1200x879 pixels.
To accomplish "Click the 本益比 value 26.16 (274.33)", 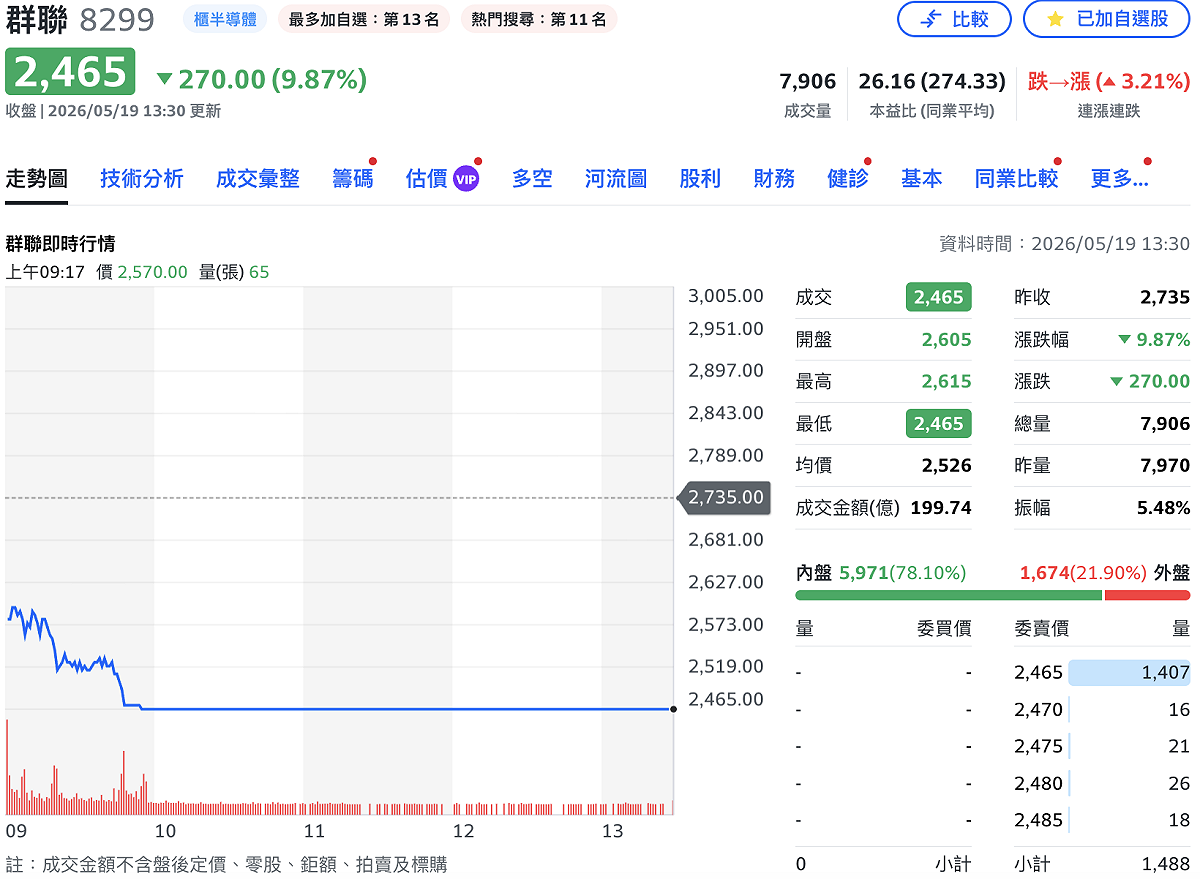I will tap(932, 81).
